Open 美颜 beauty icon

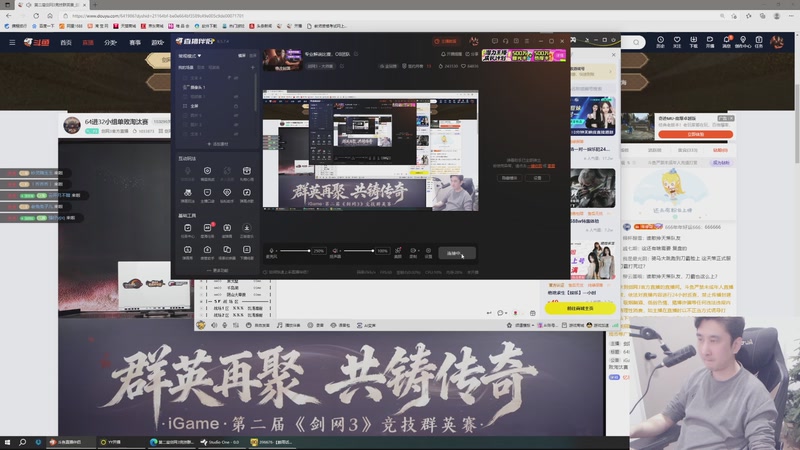pyautogui.click(x=398, y=252)
